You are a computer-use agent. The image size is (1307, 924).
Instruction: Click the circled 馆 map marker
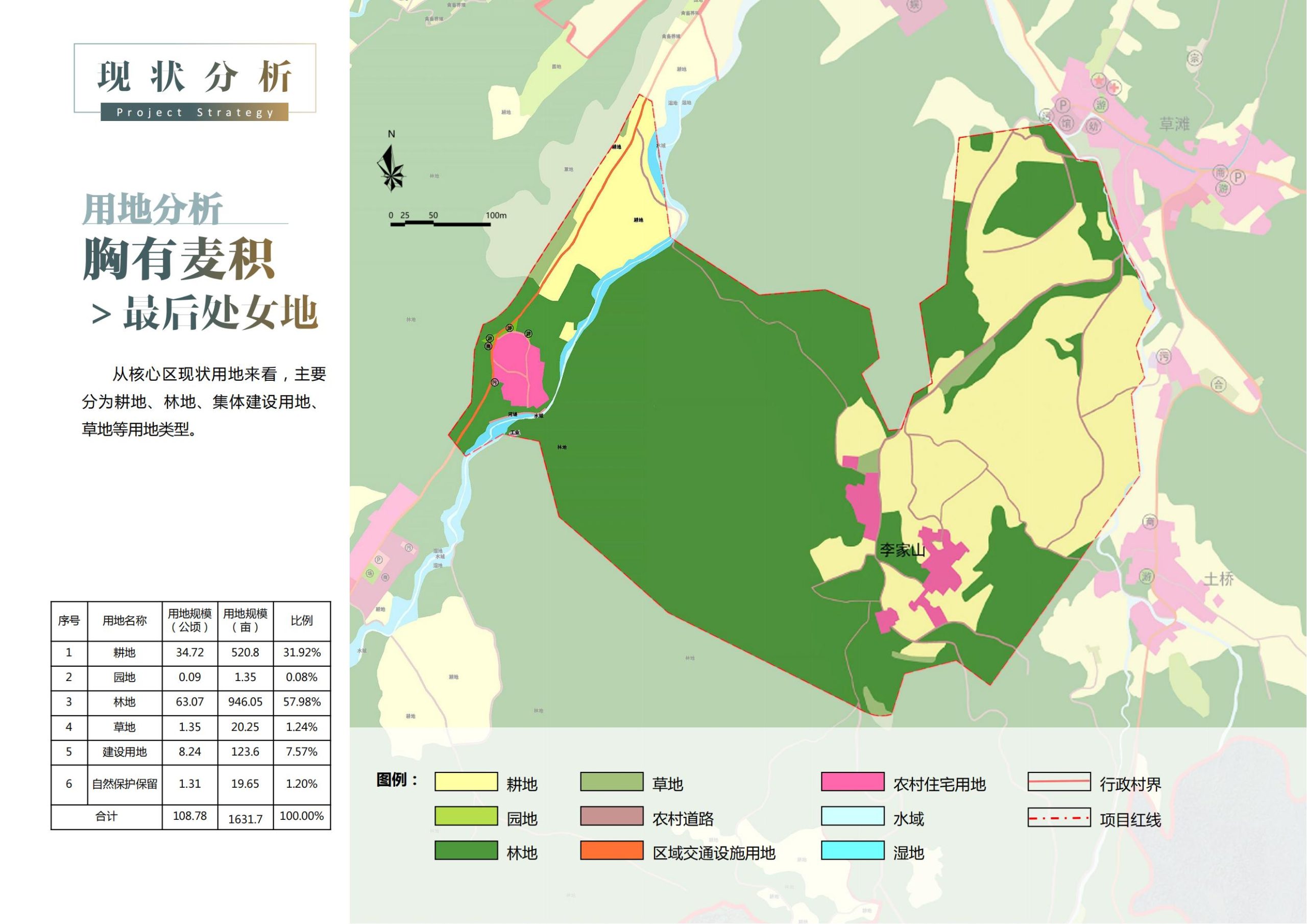coord(1066,123)
